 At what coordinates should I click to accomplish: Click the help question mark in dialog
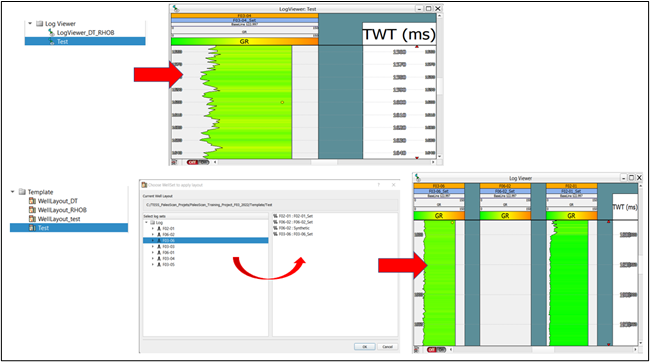(378, 185)
